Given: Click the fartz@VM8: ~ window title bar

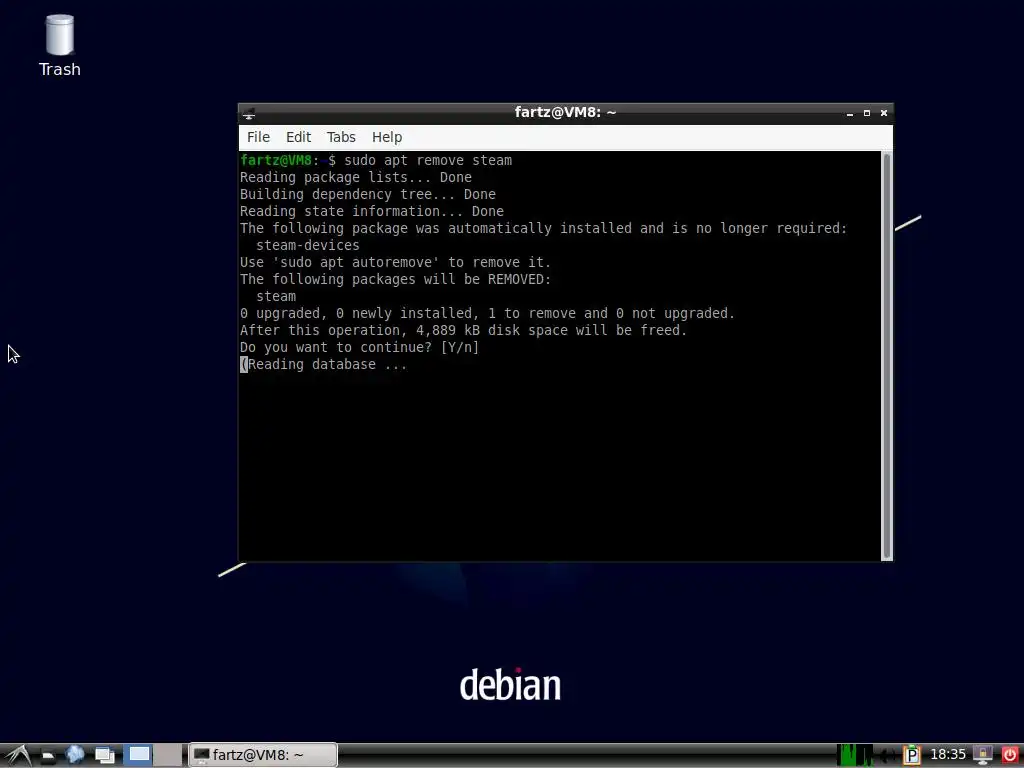Looking at the screenshot, I should tap(565, 112).
